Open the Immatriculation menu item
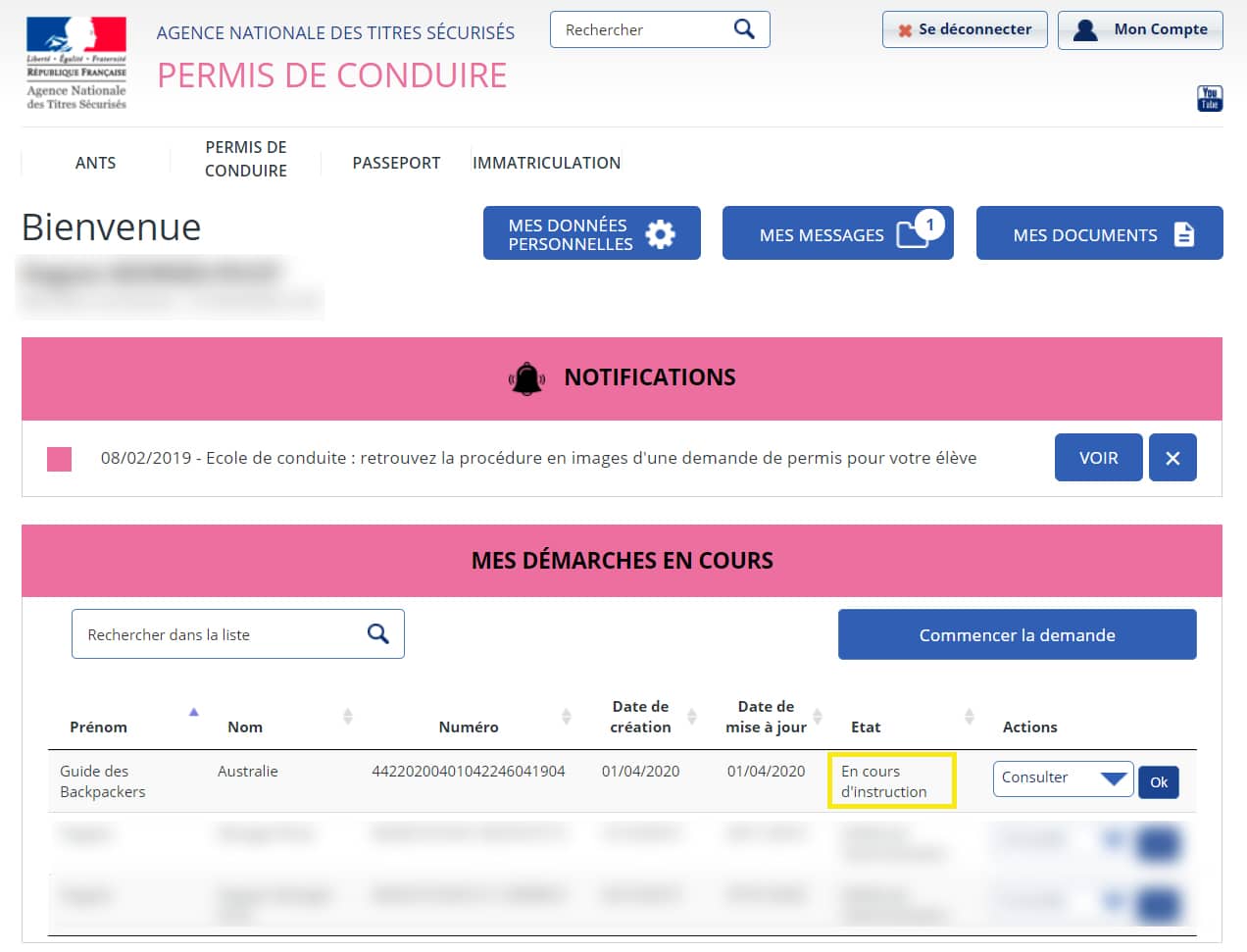Image resolution: width=1247 pixels, height=952 pixels. (x=546, y=163)
